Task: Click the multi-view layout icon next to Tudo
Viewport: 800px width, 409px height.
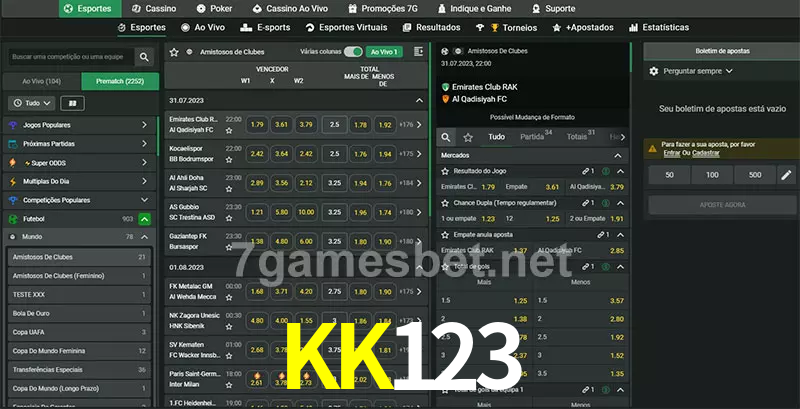Action: coord(72,104)
